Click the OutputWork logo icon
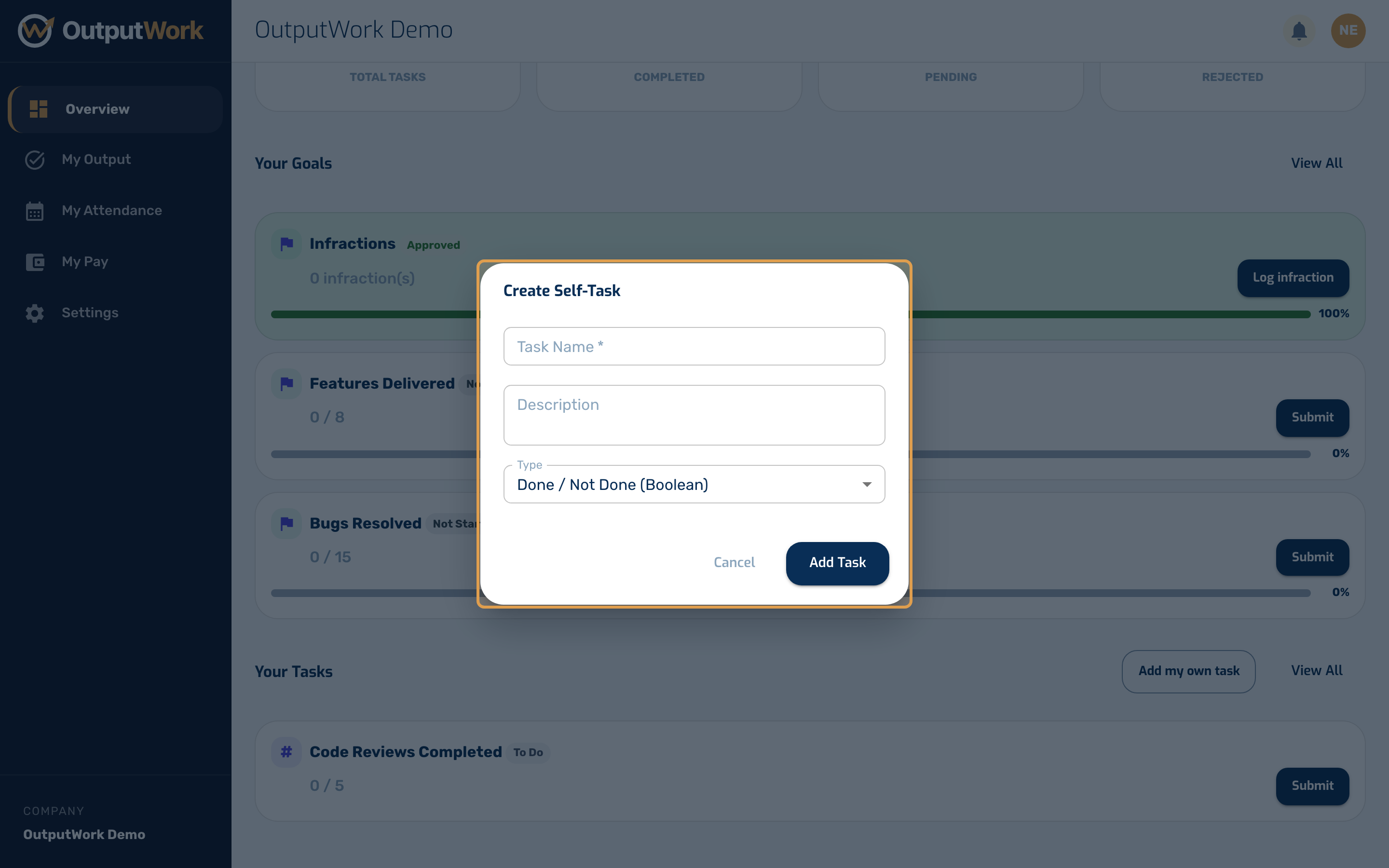Viewport: 1389px width, 868px height. tap(36, 30)
